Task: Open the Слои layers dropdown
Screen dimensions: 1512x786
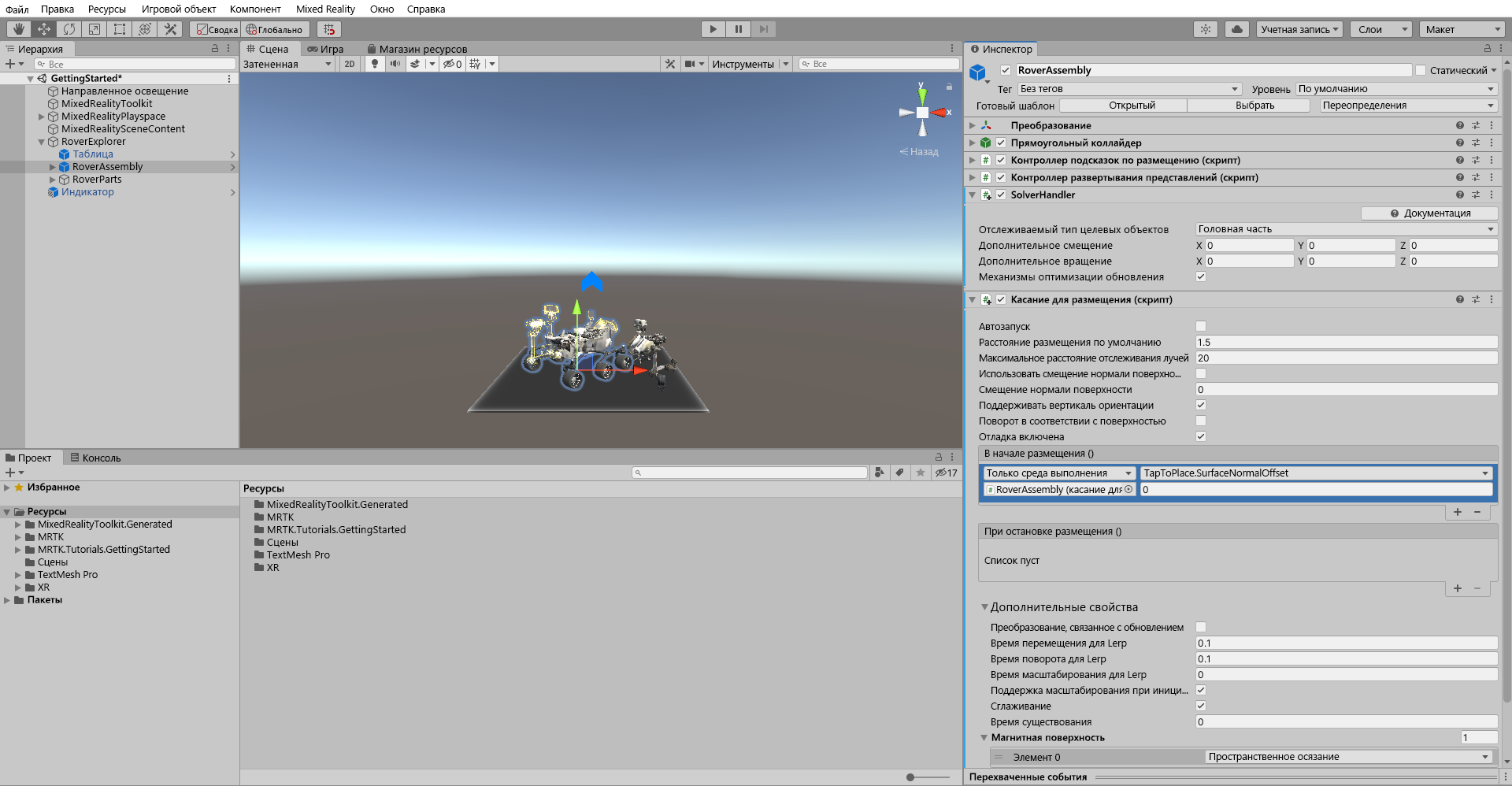Action: [x=1381, y=29]
